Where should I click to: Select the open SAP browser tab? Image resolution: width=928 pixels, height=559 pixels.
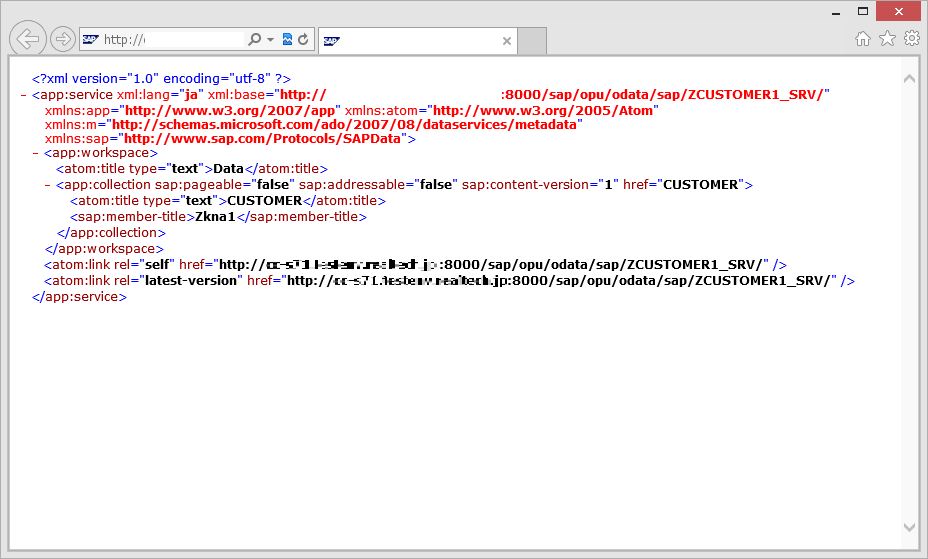pyautogui.click(x=418, y=41)
